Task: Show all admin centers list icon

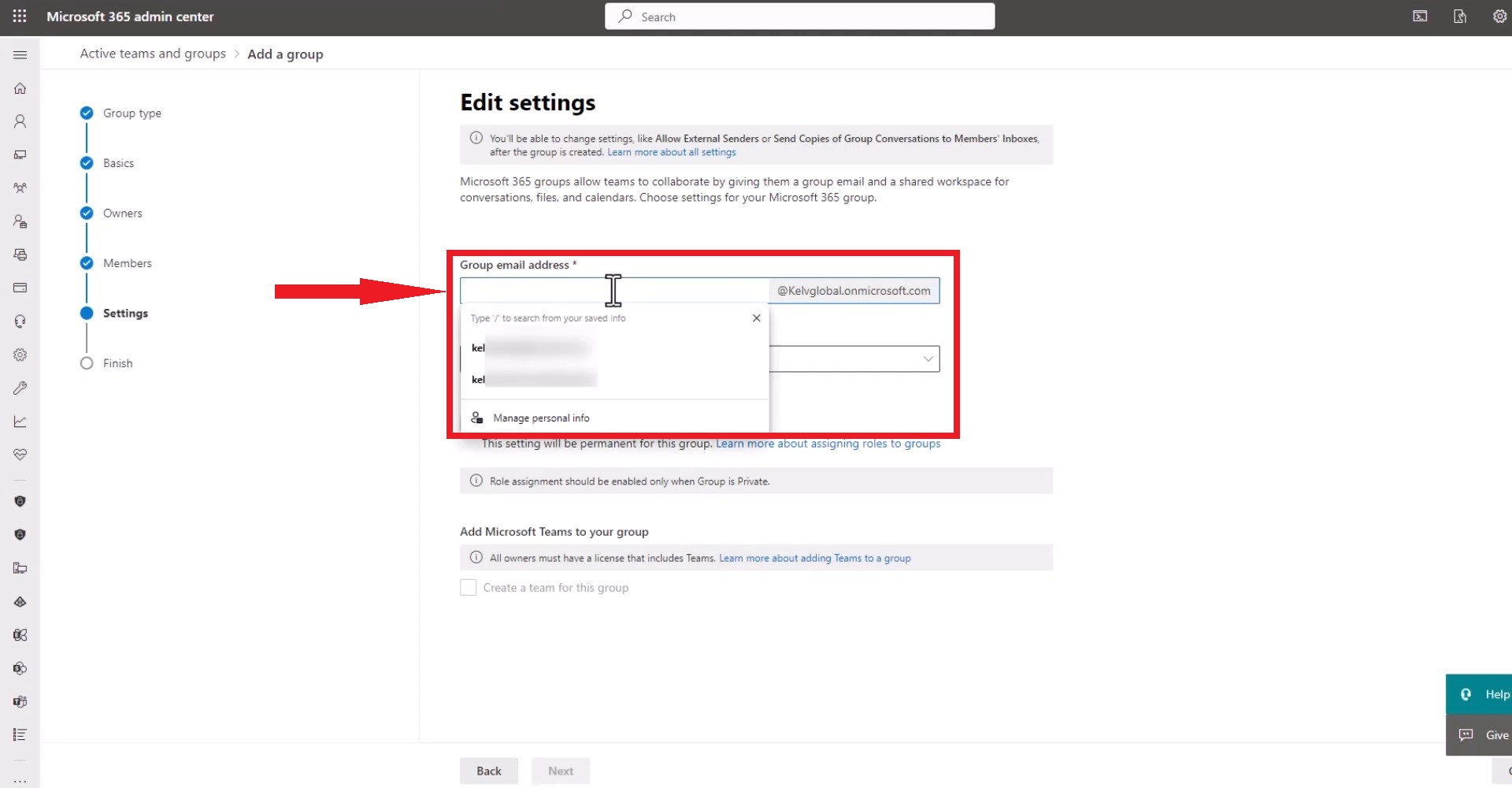Action: click(20, 734)
